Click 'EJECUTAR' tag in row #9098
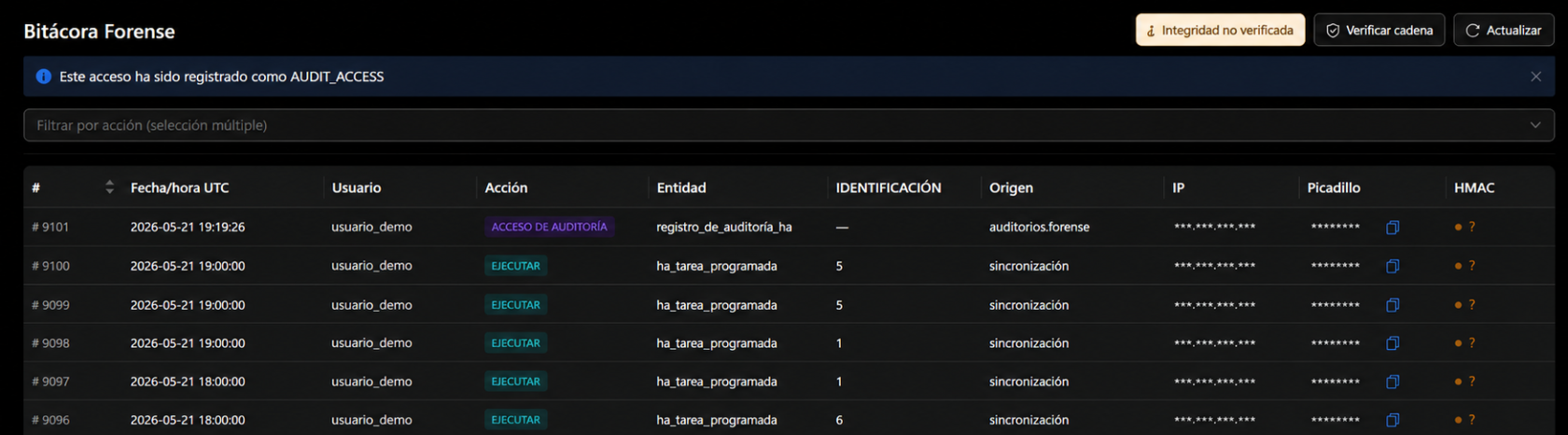1568x435 pixels. pos(516,344)
